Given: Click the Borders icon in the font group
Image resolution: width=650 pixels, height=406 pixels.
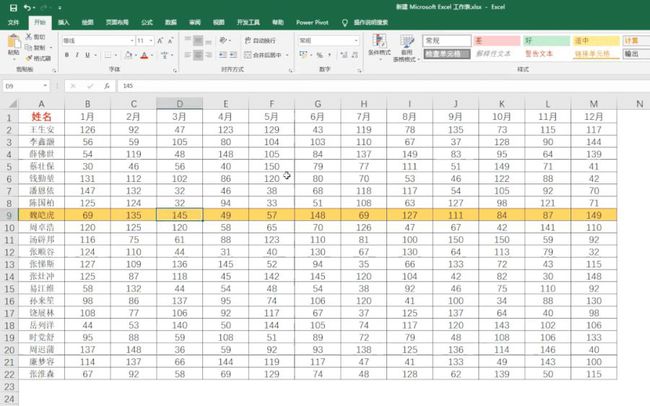Looking at the screenshot, I should pyautogui.click(x=108, y=55).
